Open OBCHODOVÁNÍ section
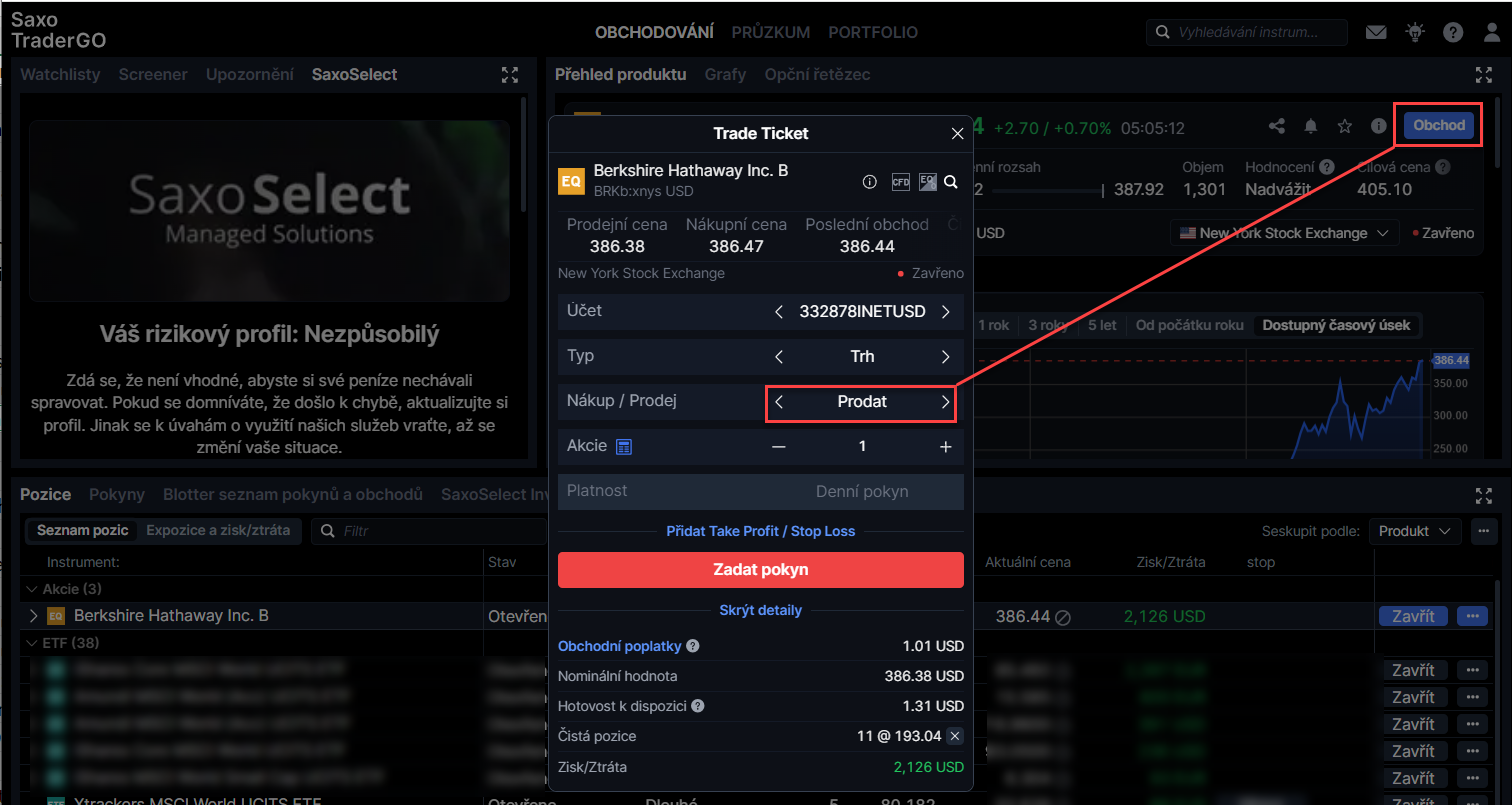The width and height of the screenshot is (1512, 805). point(654,33)
